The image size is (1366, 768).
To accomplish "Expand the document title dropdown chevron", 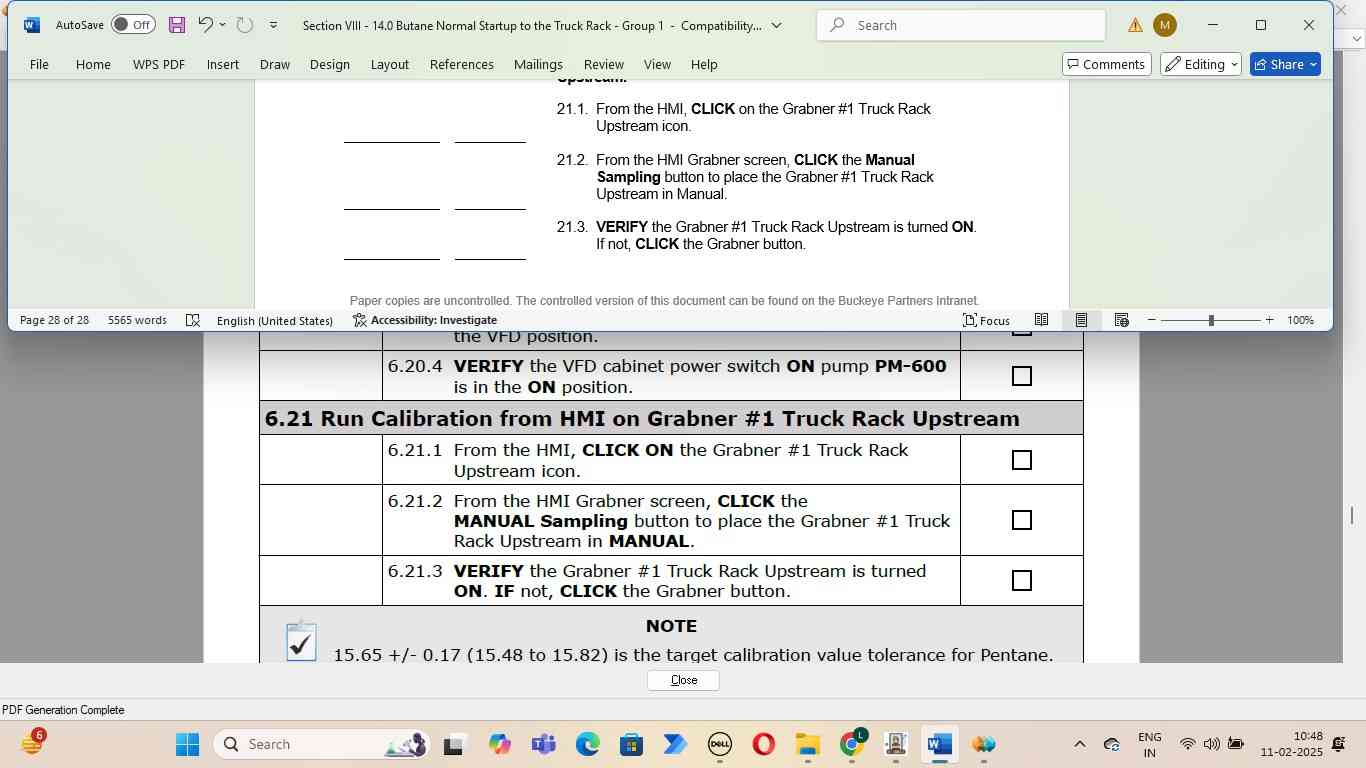I will pyautogui.click(x=777, y=25).
